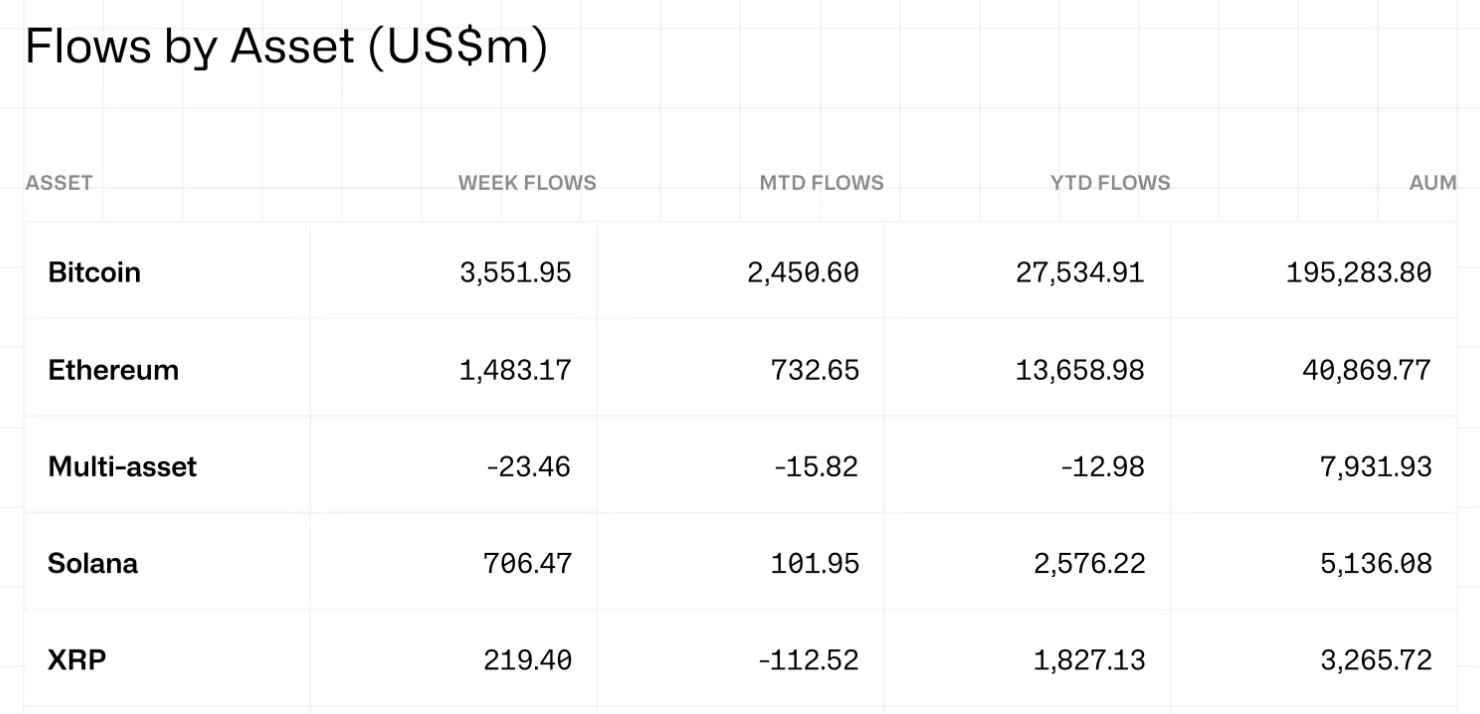Screen dimensions: 1480x714
Task: Click the MTD FLOWS column header
Action: 821,183
